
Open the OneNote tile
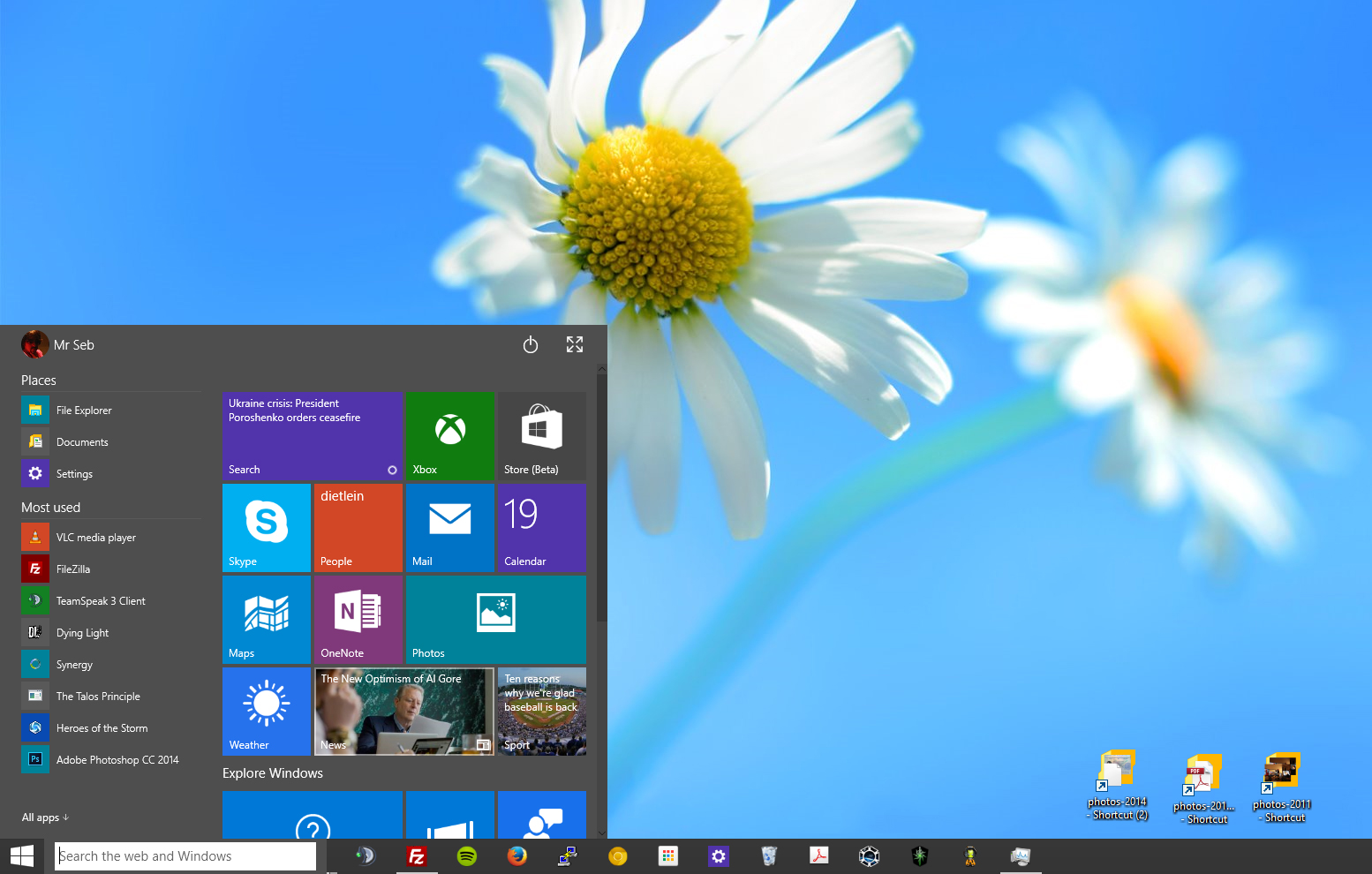tap(358, 620)
